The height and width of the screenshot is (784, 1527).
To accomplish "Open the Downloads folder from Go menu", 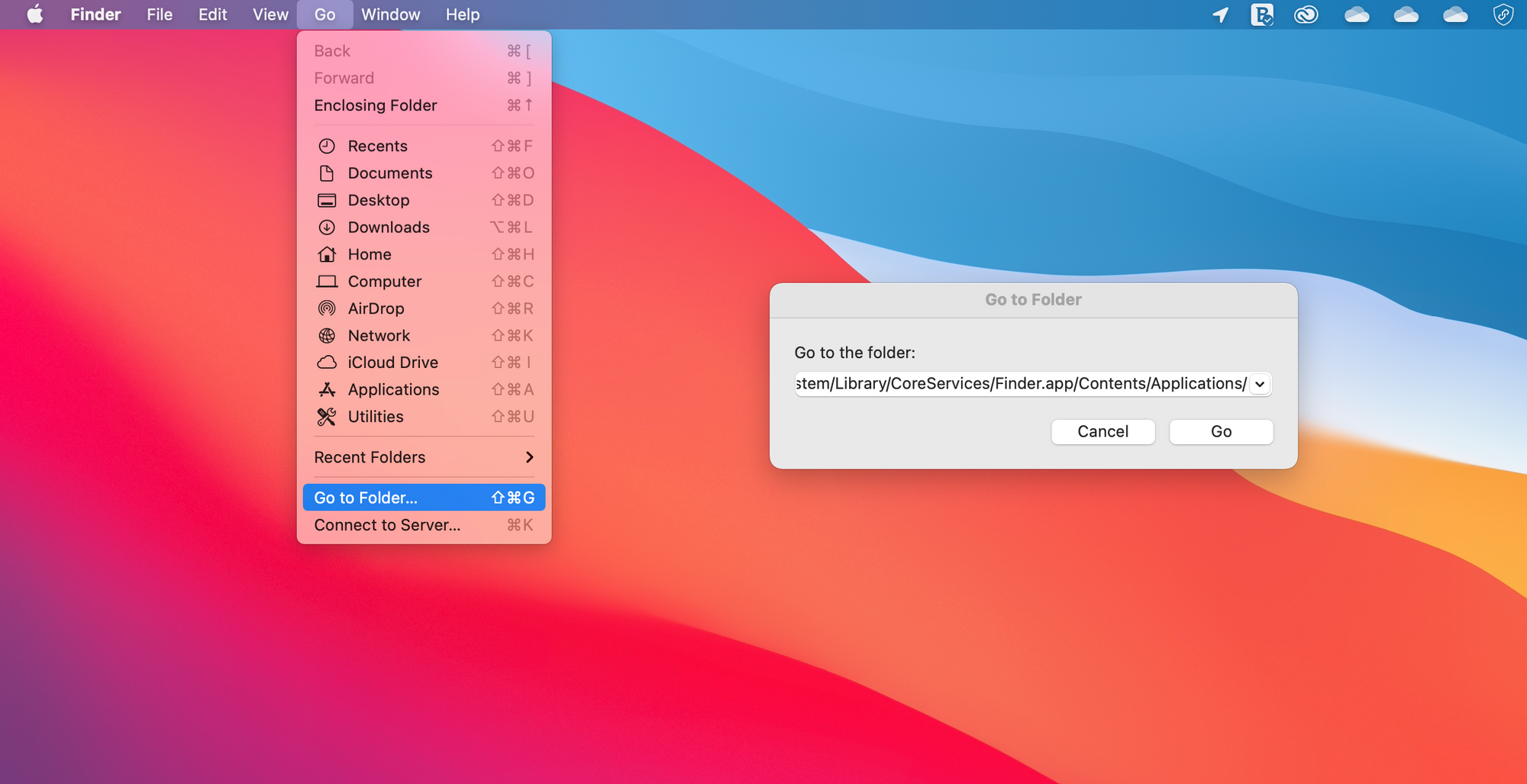I will [x=389, y=227].
